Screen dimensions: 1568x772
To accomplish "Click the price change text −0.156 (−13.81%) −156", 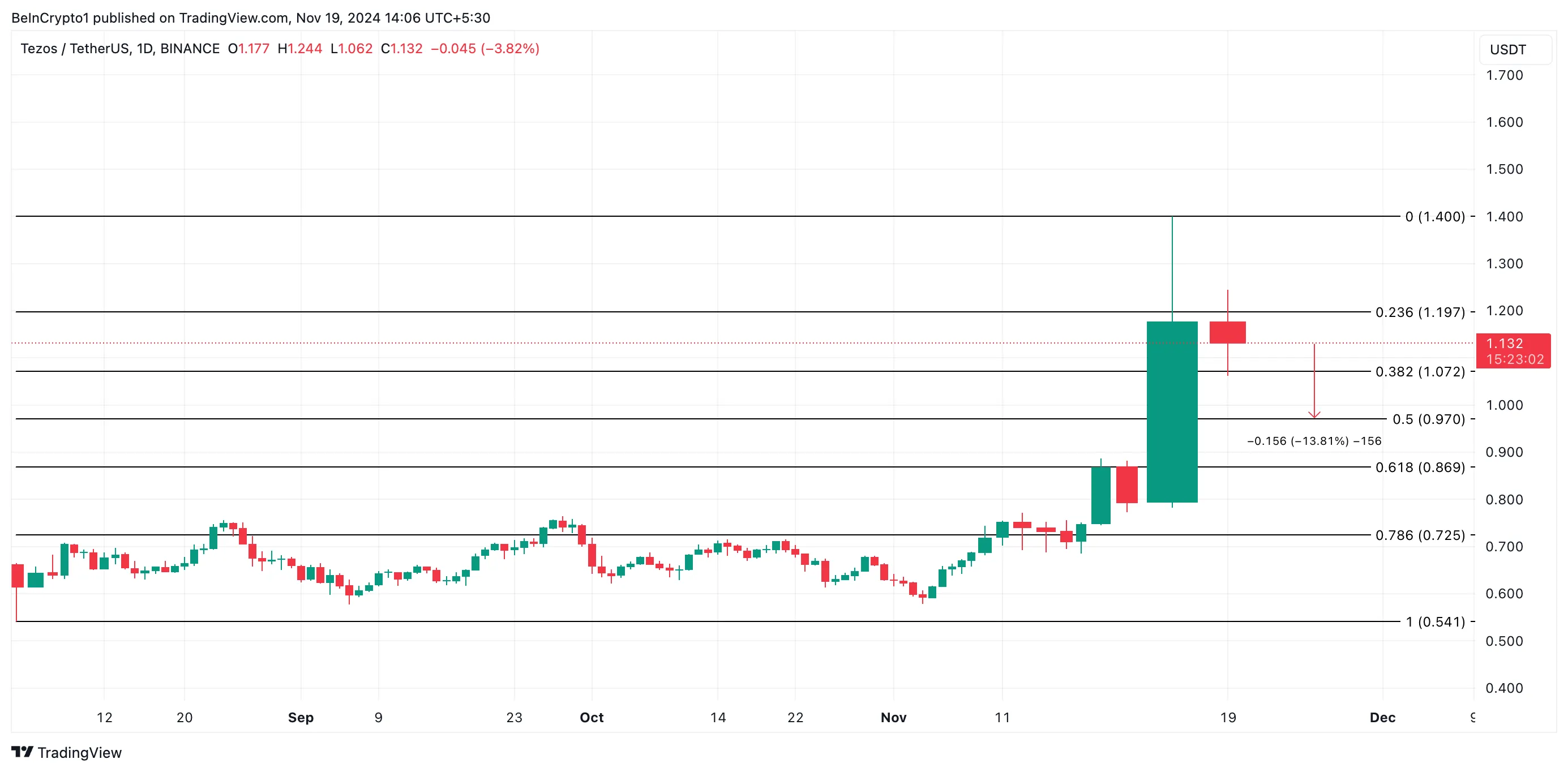I will tap(1314, 441).
